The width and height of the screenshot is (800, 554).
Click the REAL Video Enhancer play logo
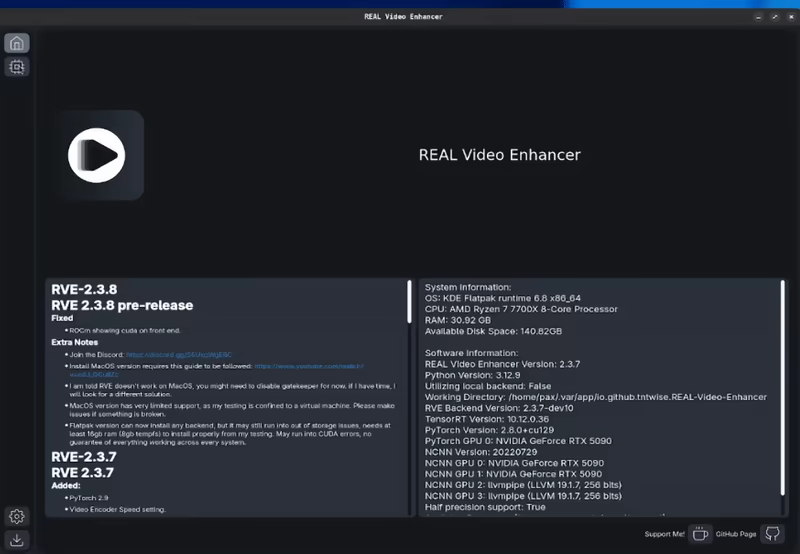(97, 155)
